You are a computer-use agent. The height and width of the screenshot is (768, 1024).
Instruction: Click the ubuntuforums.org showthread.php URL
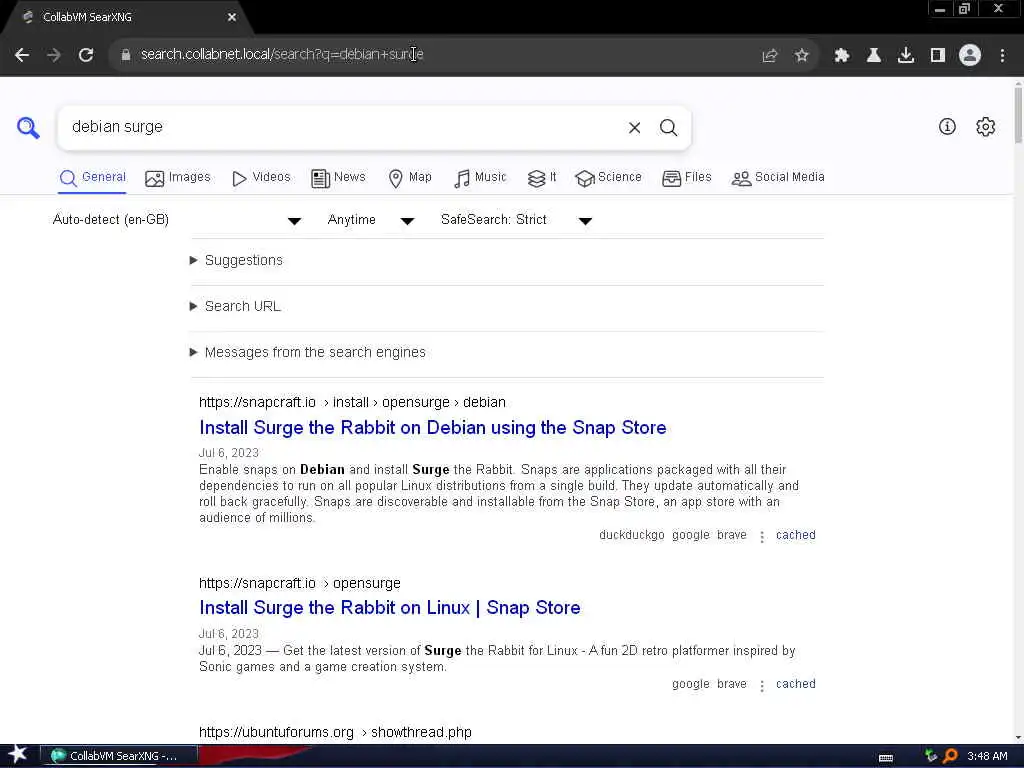pos(335,733)
